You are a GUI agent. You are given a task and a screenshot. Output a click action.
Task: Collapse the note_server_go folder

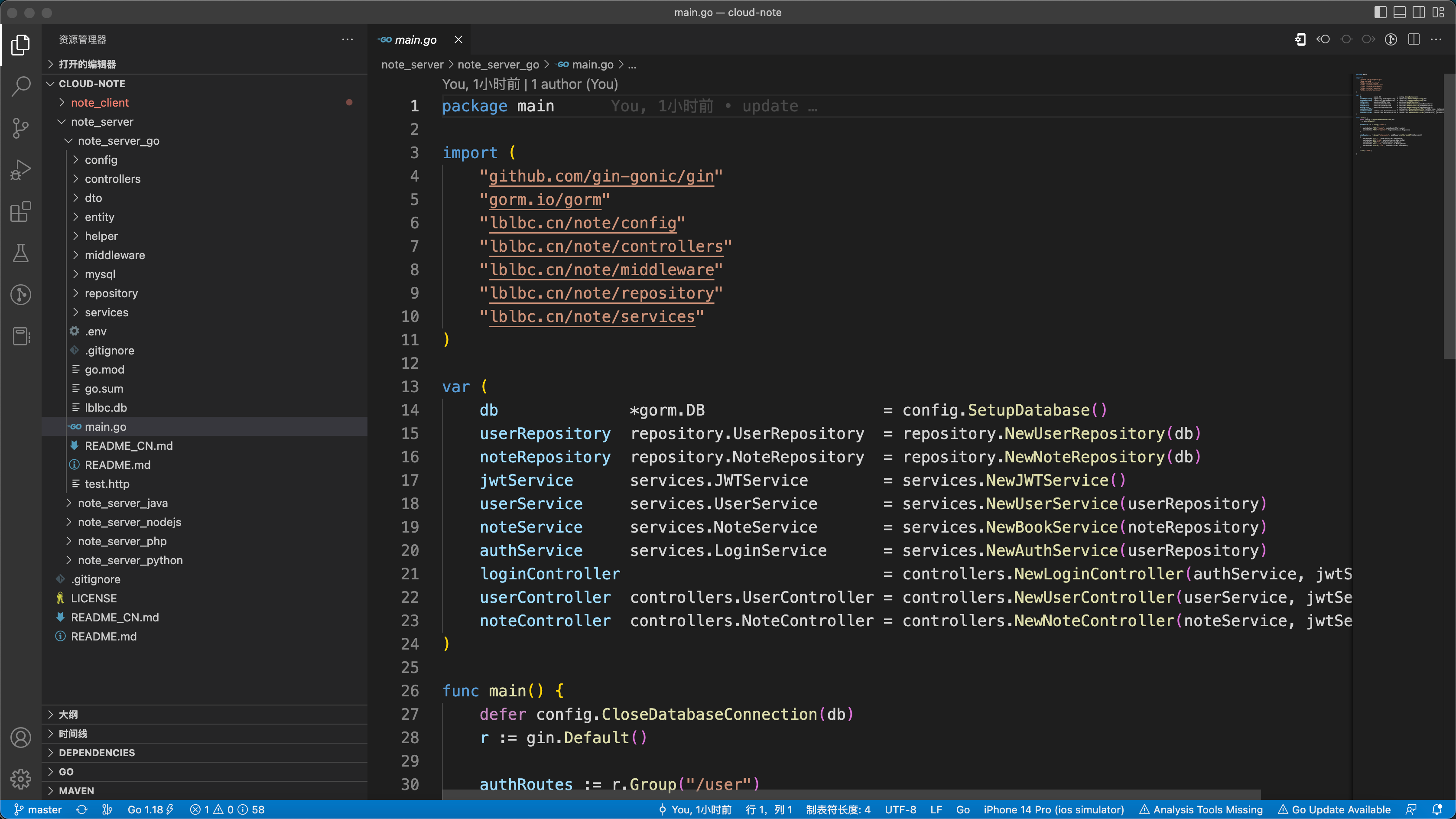coord(118,141)
